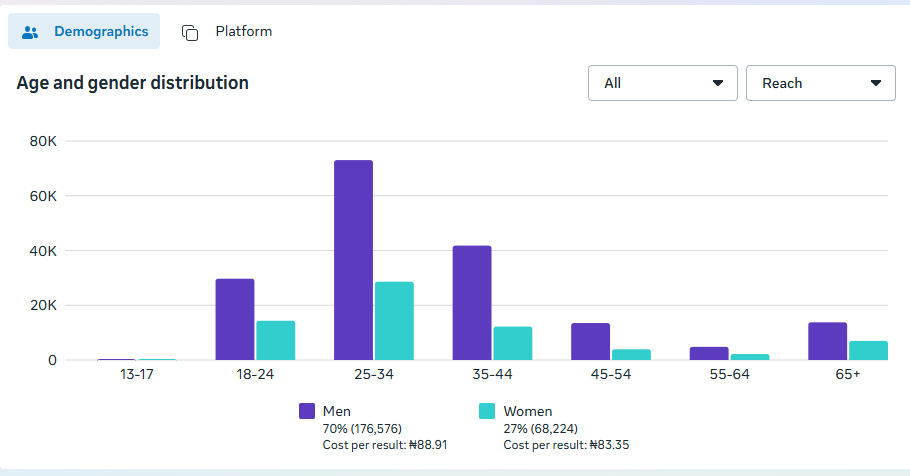
Task: Open the Demographics tab
Action: [84, 31]
